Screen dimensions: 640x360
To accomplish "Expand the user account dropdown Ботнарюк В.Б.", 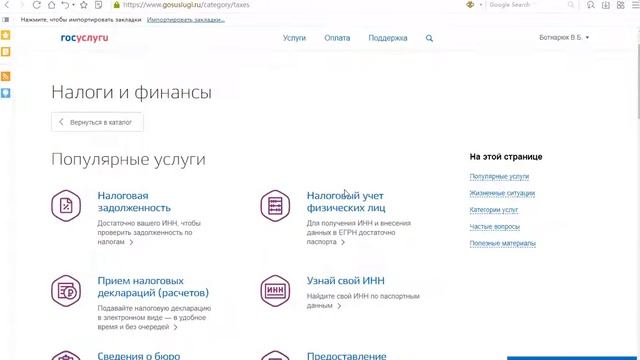I will click(564, 38).
